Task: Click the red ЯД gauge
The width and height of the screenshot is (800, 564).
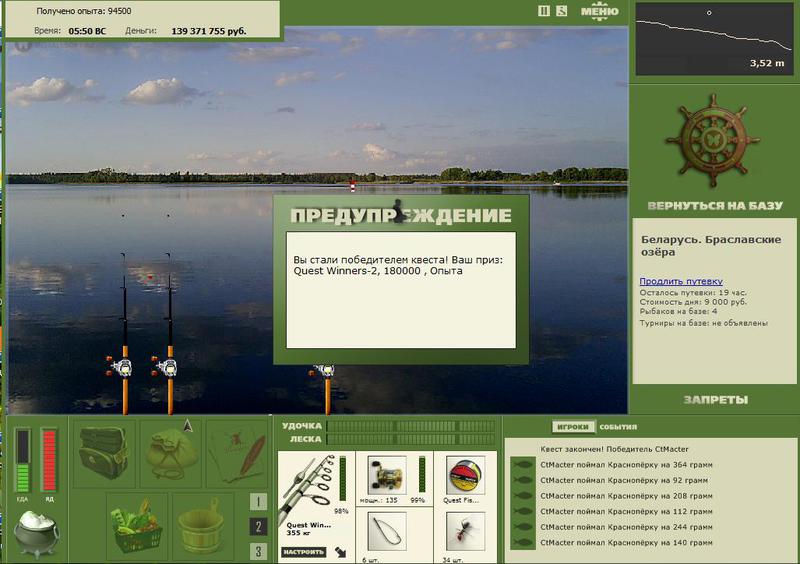Action: pos(49,461)
